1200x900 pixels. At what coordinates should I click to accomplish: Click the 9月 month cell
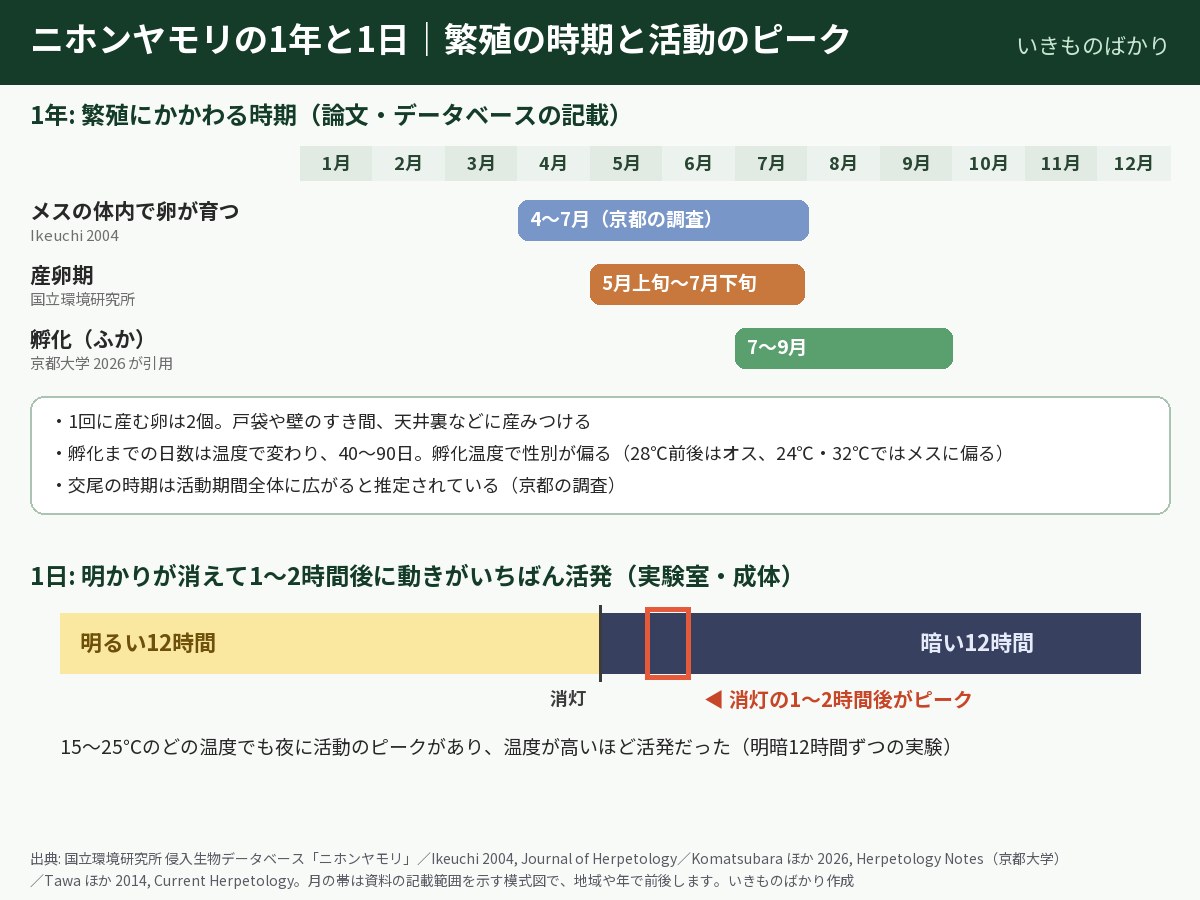[916, 163]
